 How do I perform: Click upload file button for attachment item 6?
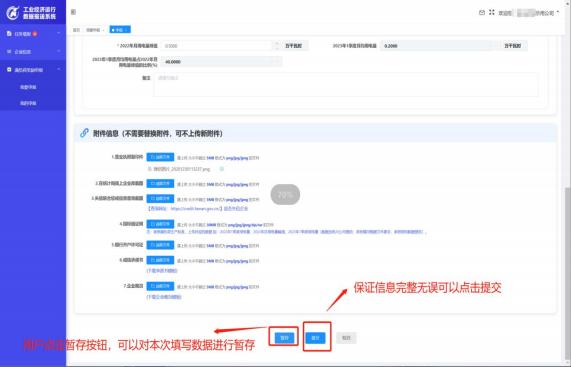tap(160, 260)
